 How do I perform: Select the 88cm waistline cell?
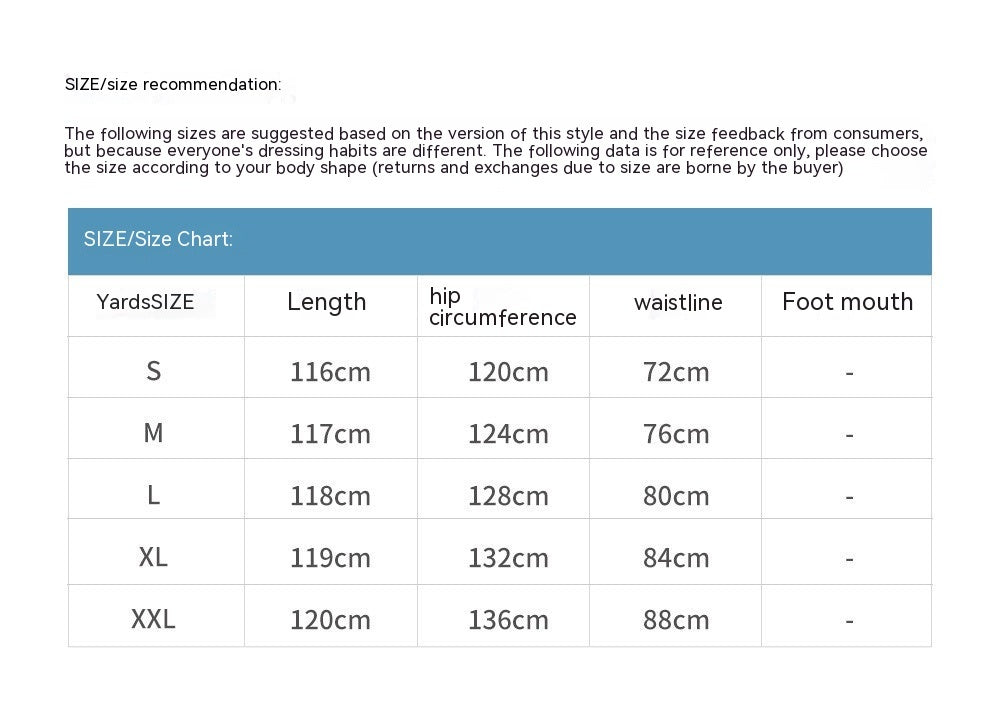(x=676, y=620)
